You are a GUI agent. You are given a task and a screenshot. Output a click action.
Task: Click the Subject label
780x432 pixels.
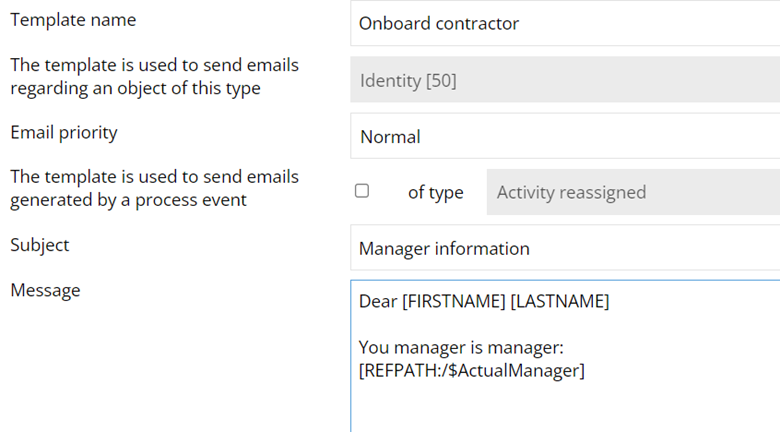(x=40, y=245)
